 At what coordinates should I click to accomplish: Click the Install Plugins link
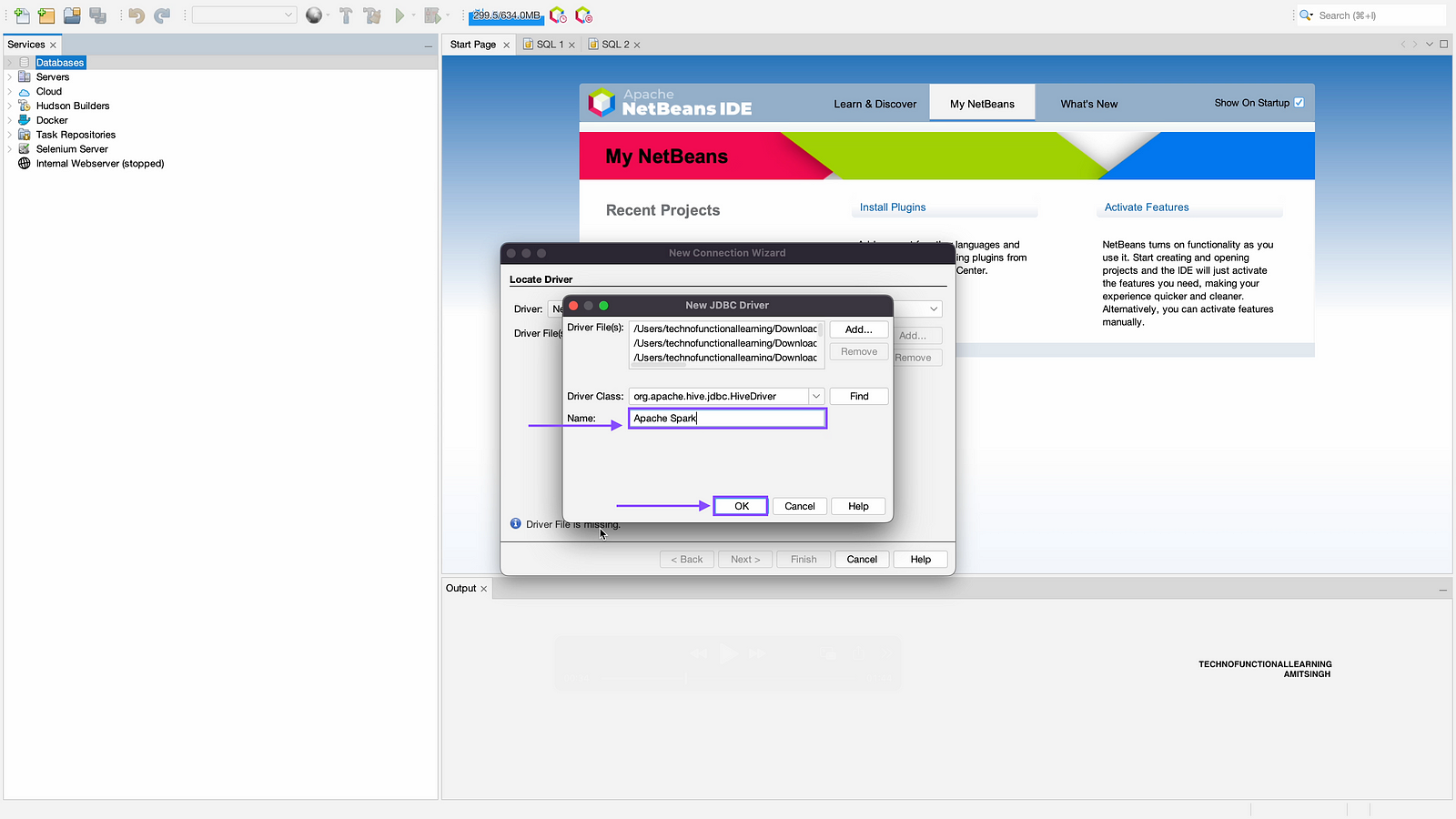pos(892,207)
